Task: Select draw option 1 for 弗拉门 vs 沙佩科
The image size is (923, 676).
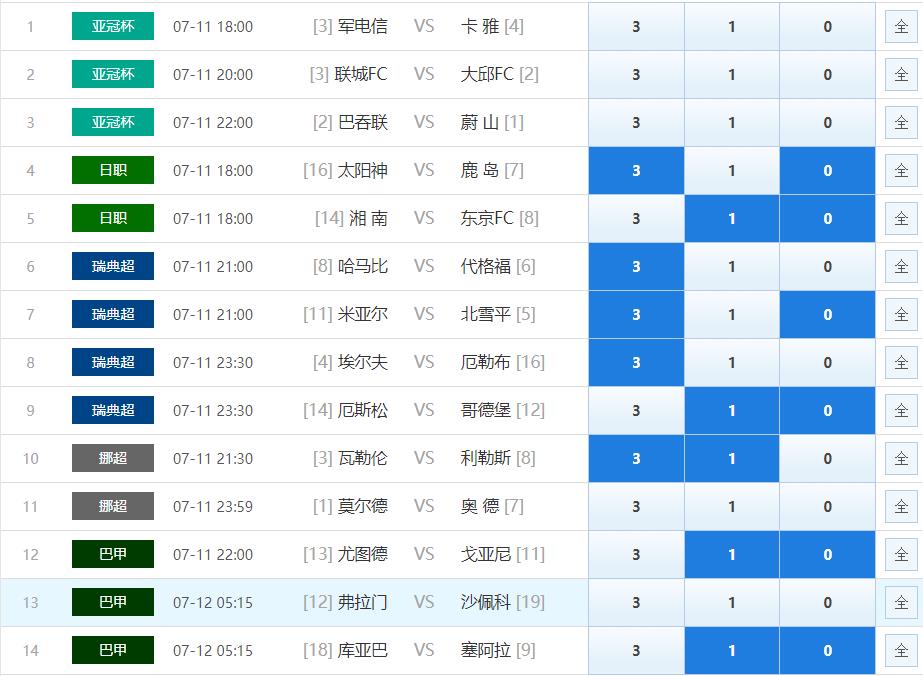Action: click(731, 603)
